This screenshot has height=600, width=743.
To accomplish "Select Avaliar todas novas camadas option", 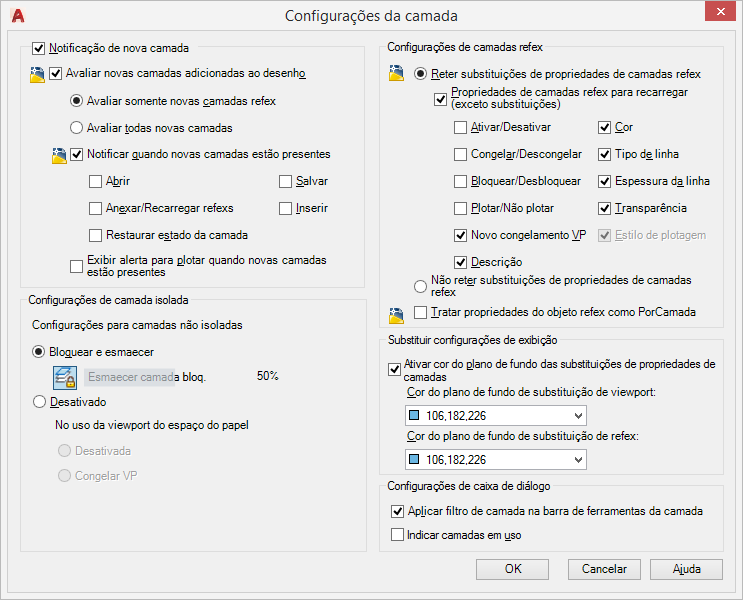I will pos(76,128).
